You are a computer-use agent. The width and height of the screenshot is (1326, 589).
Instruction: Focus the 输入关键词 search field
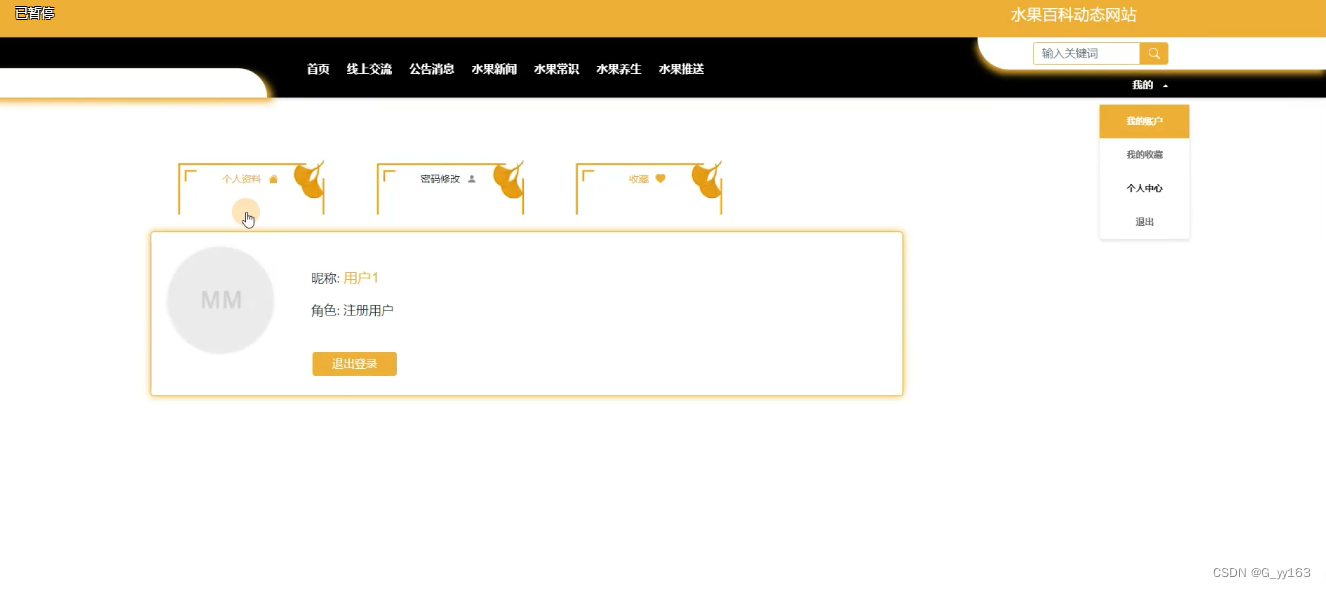tap(1087, 53)
